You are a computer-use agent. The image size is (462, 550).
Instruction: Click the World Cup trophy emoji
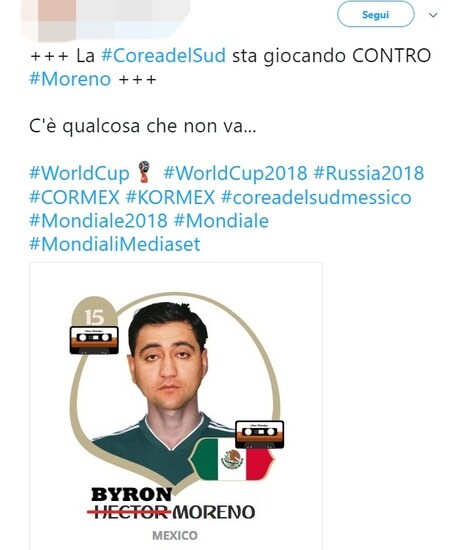pos(143,172)
